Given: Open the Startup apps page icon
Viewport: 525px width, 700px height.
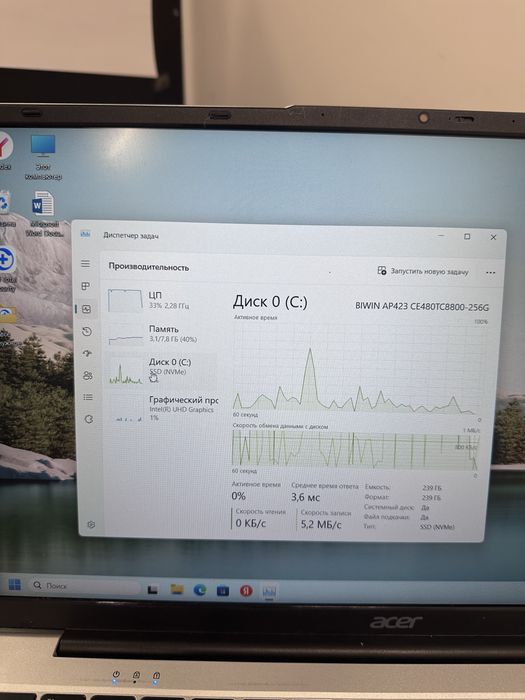Looking at the screenshot, I should pos(88,354).
